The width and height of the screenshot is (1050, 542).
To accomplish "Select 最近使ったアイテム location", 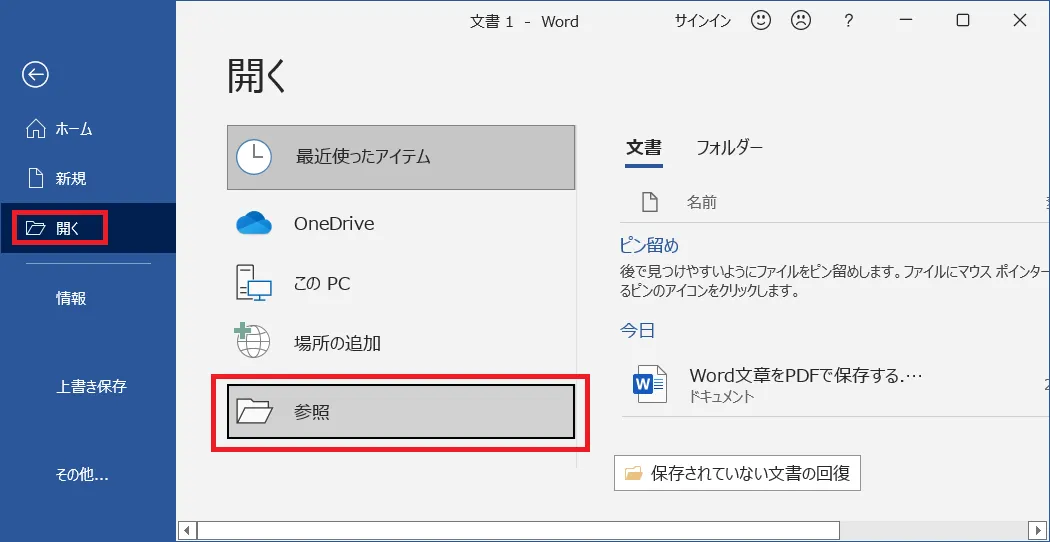I will click(x=401, y=157).
